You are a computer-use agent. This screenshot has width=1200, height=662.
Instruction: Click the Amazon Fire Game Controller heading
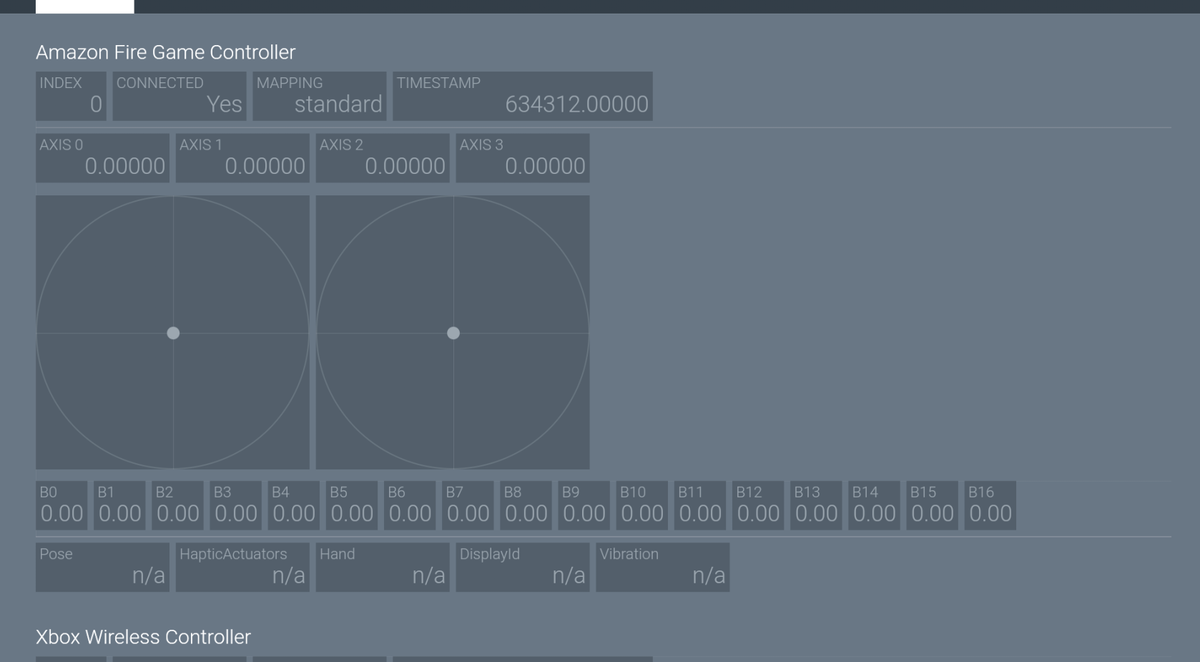[166, 52]
